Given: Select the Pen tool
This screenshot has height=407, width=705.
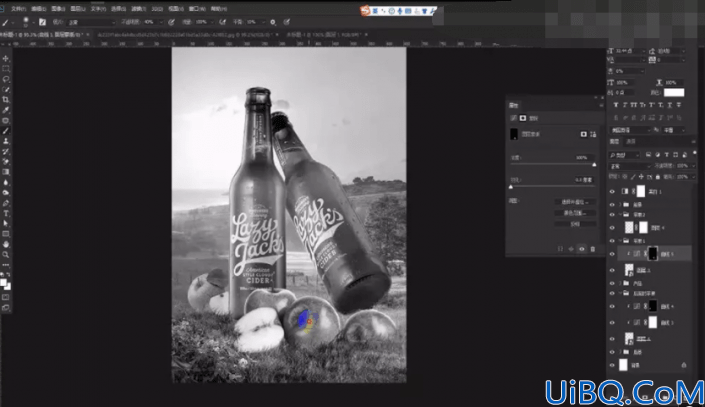Looking at the screenshot, I should point(6,203).
